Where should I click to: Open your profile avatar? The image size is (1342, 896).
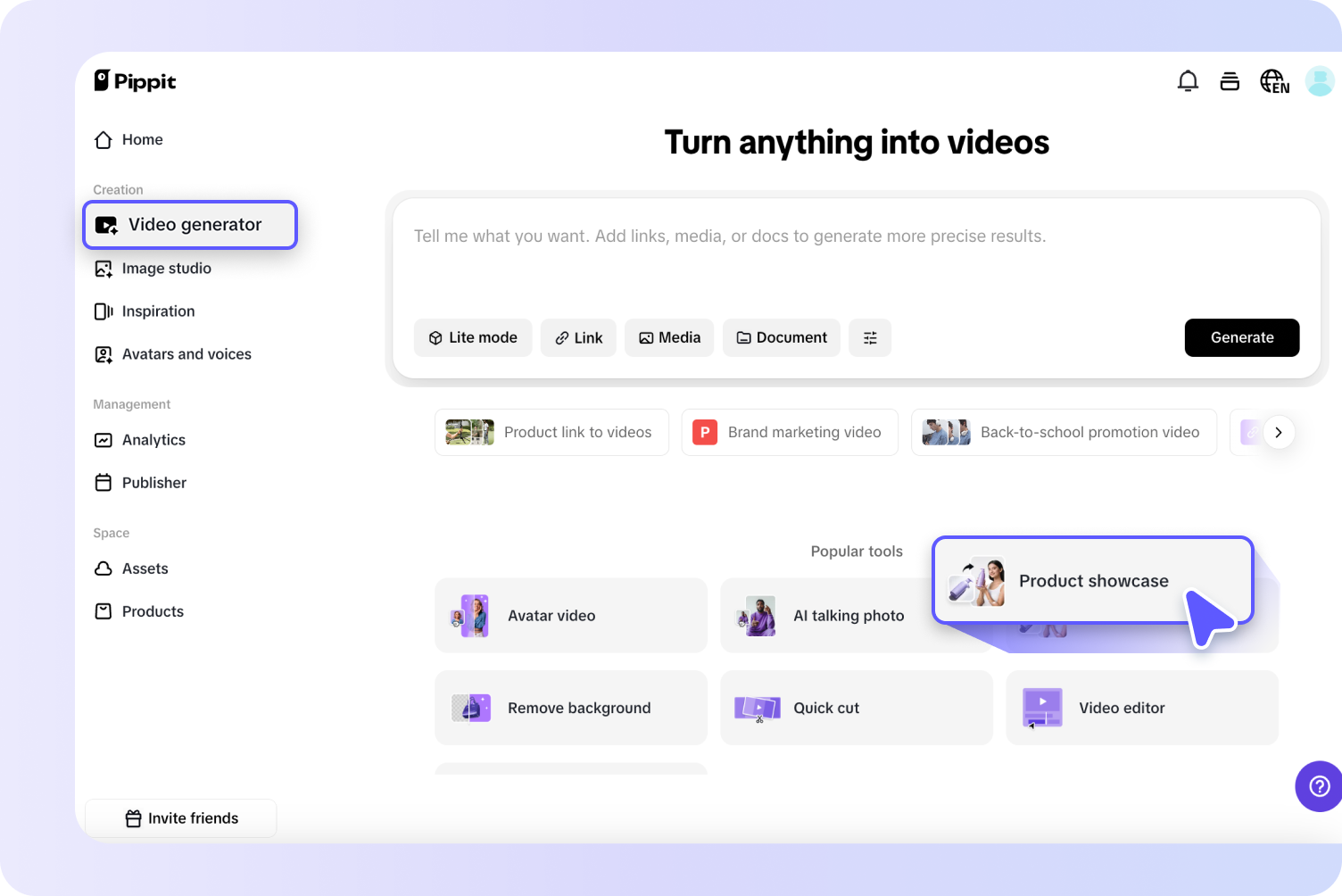1320,80
